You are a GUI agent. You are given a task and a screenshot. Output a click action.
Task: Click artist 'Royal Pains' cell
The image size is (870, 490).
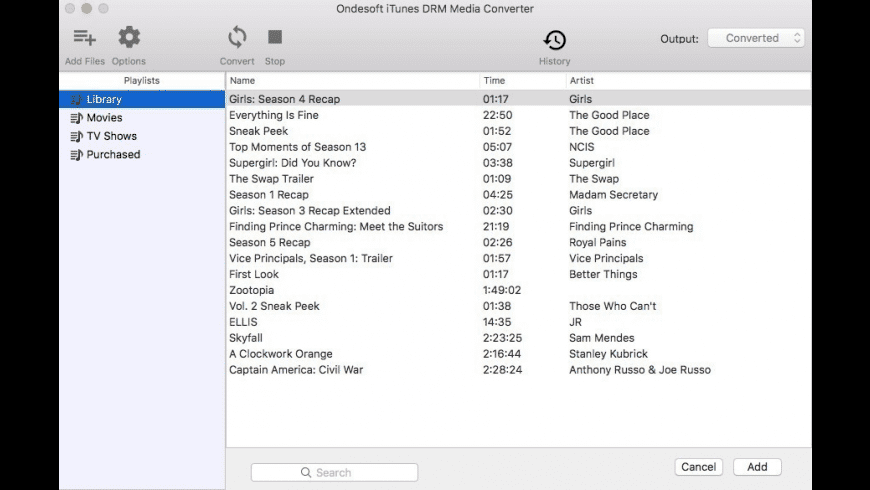(x=598, y=242)
